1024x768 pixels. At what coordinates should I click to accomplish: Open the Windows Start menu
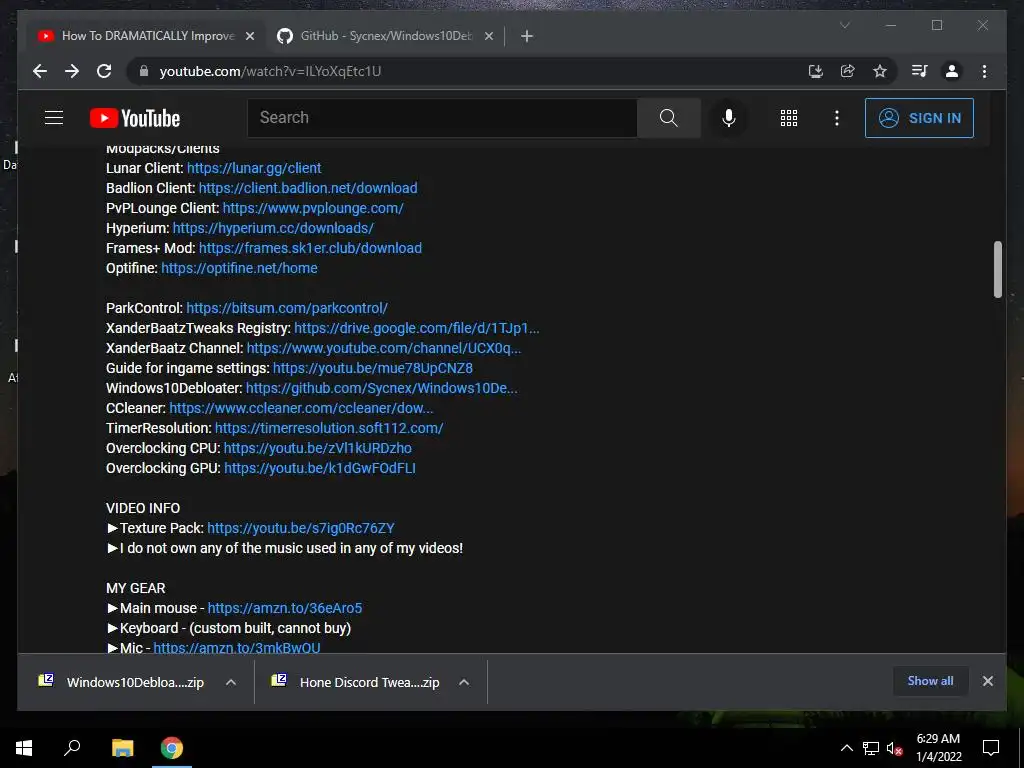point(24,748)
